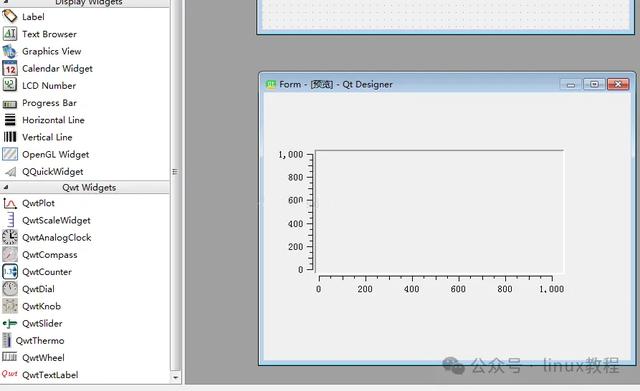640x391 pixels.
Task: Pick the QwtDial widget icon
Action: coord(10,289)
